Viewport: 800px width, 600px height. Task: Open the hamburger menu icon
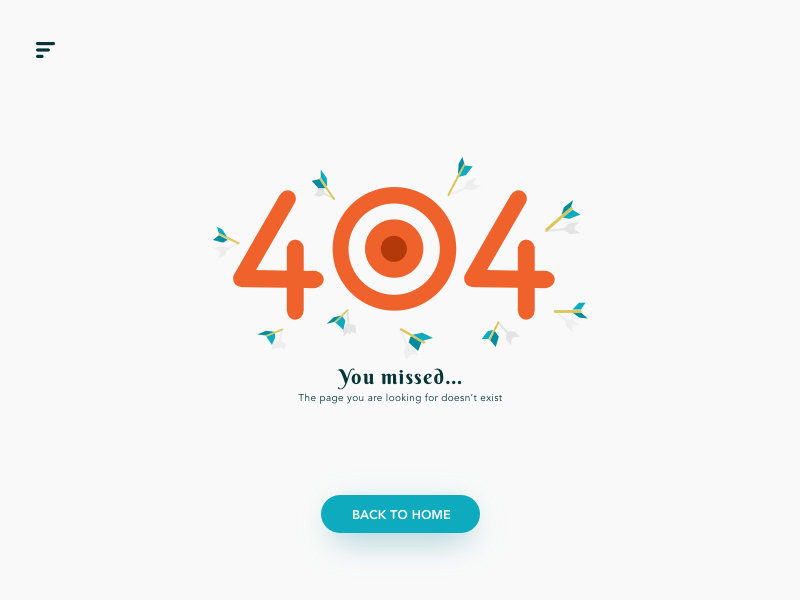[x=45, y=49]
